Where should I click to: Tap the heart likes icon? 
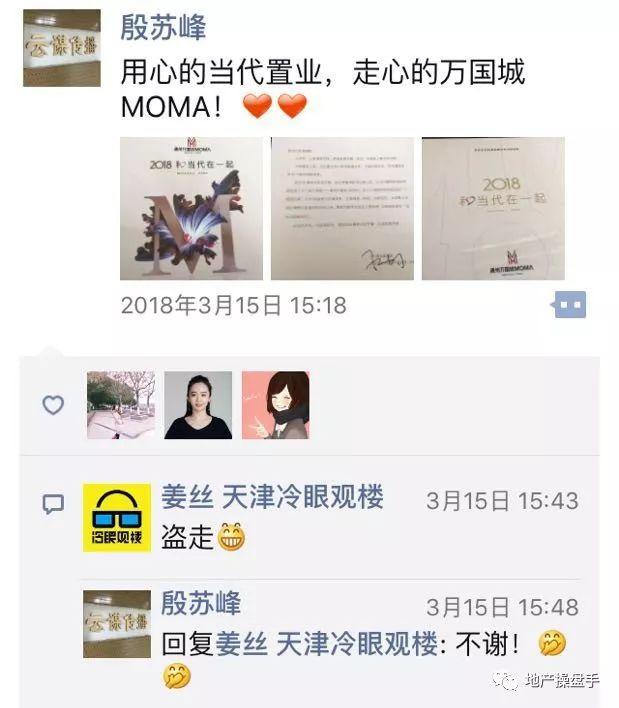pyautogui.click(x=53, y=405)
